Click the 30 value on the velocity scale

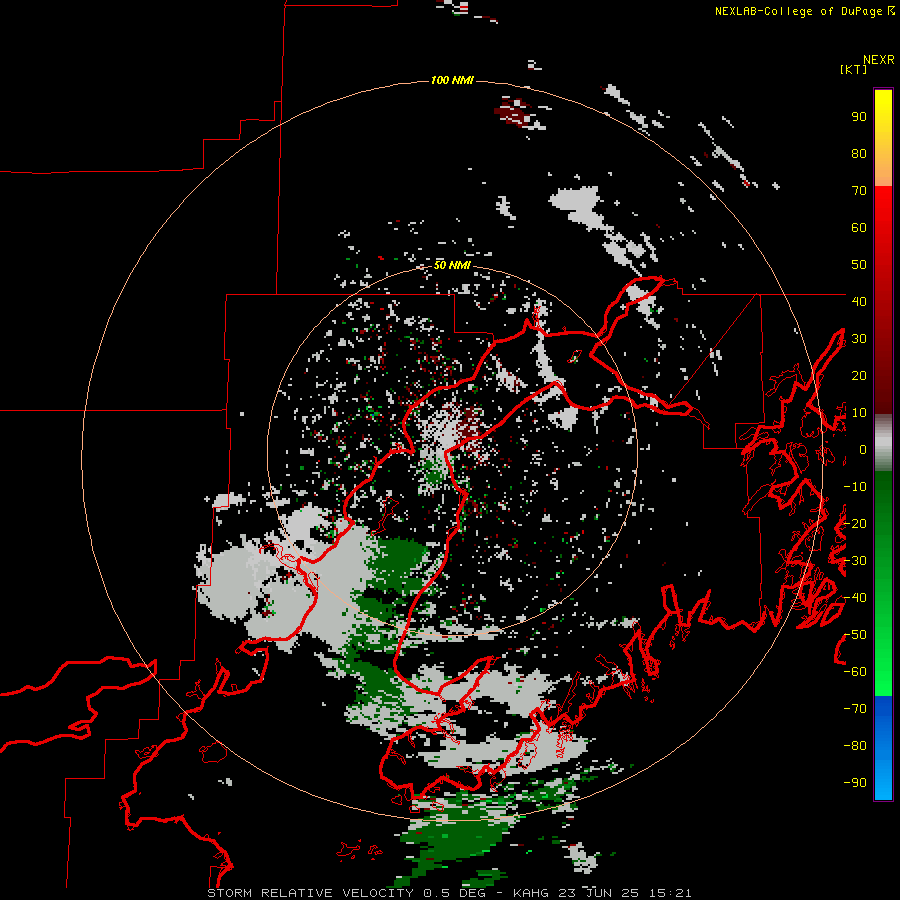[859, 339]
